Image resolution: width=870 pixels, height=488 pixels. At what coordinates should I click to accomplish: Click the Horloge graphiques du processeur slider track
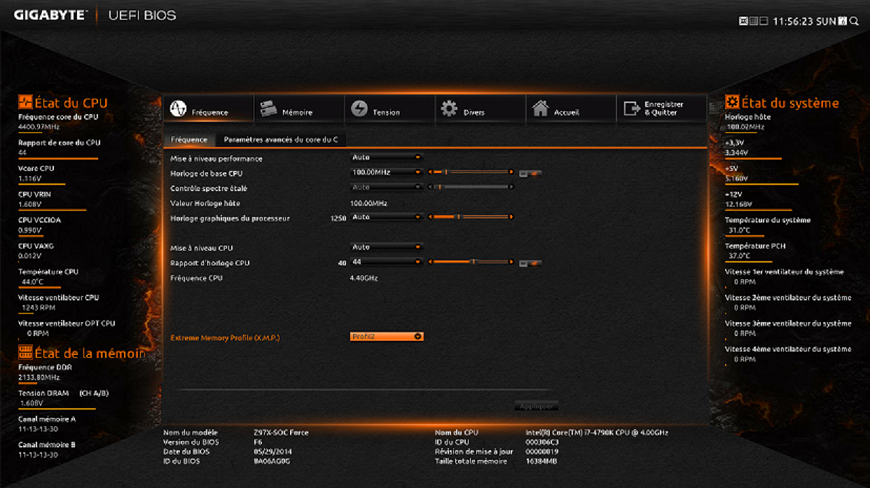click(x=471, y=217)
